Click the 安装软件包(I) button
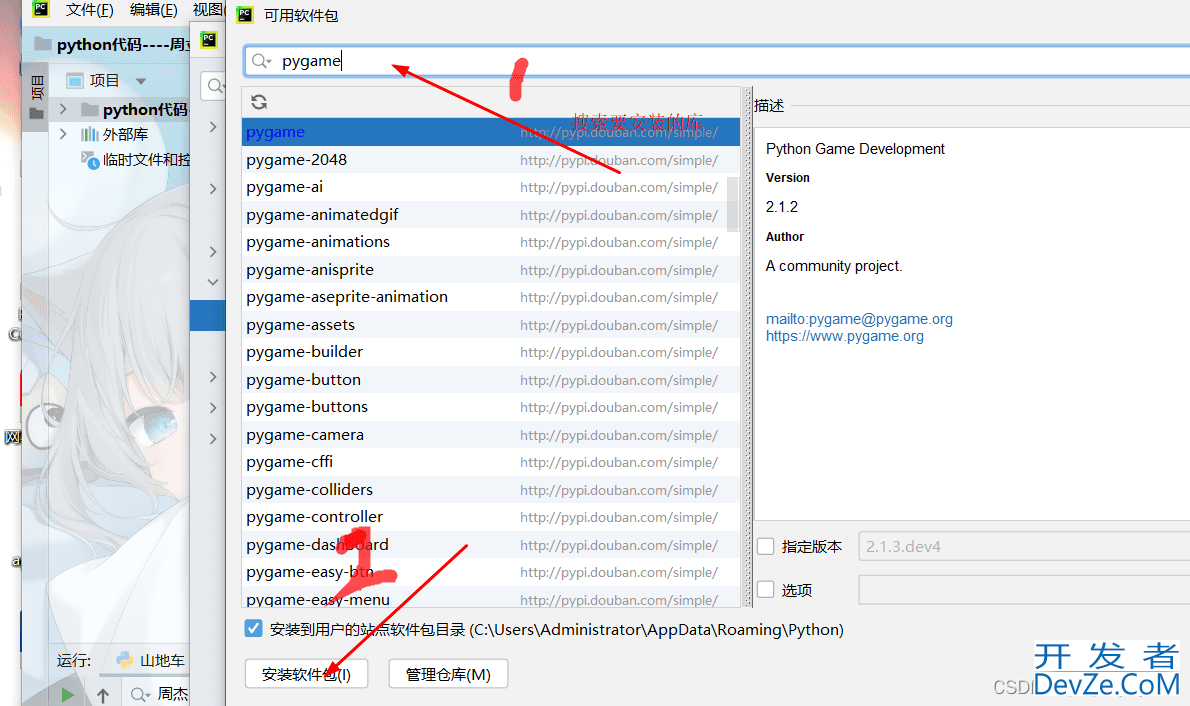 pyautogui.click(x=307, y=674)
